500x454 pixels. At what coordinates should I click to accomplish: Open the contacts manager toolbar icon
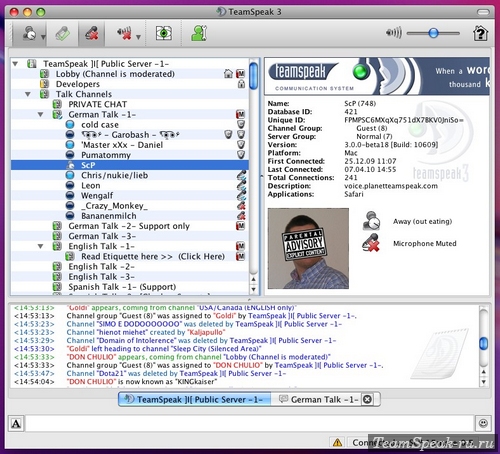[x=199, y=33]
